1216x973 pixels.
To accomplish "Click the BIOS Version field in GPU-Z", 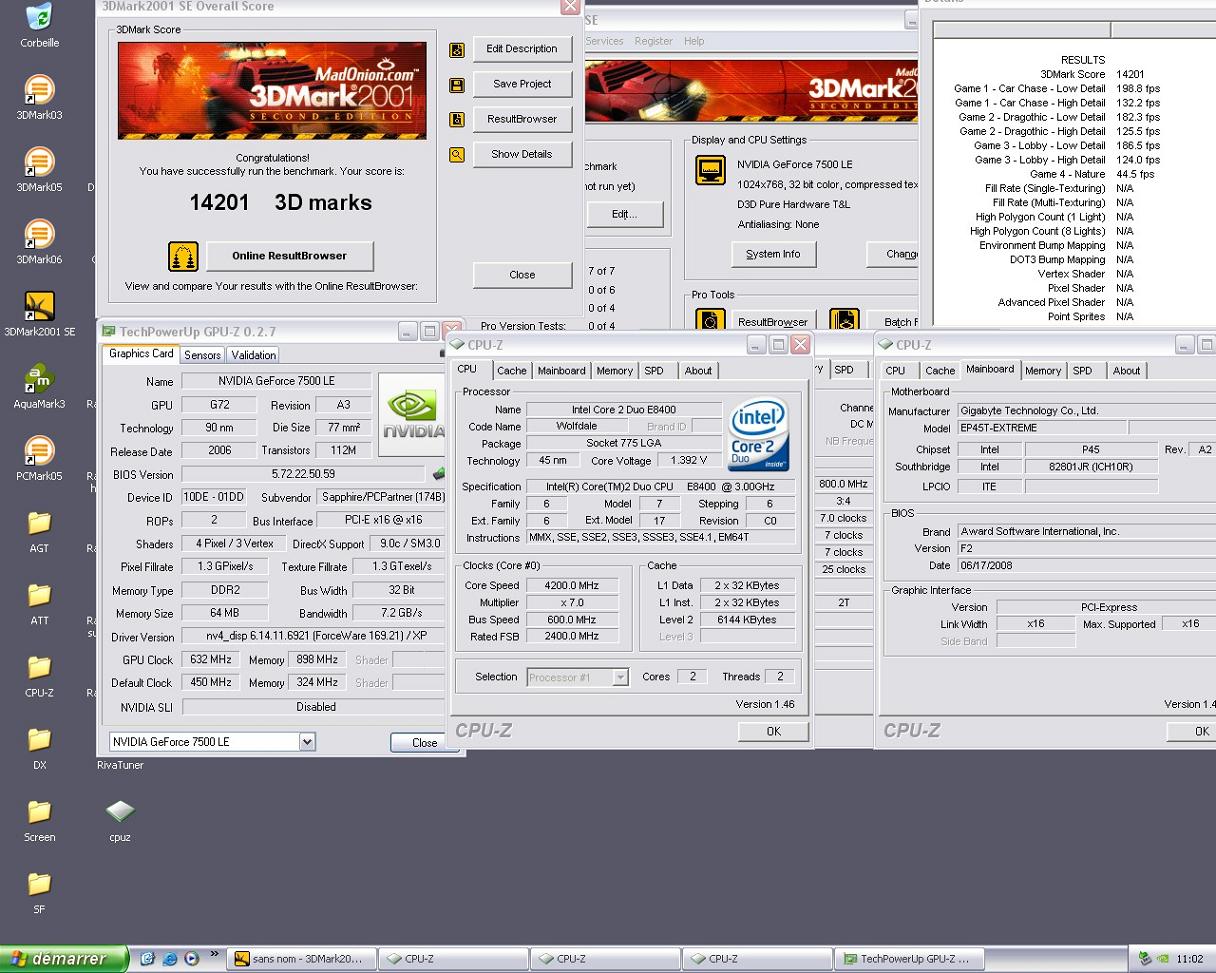I will [x=303, y=474].
